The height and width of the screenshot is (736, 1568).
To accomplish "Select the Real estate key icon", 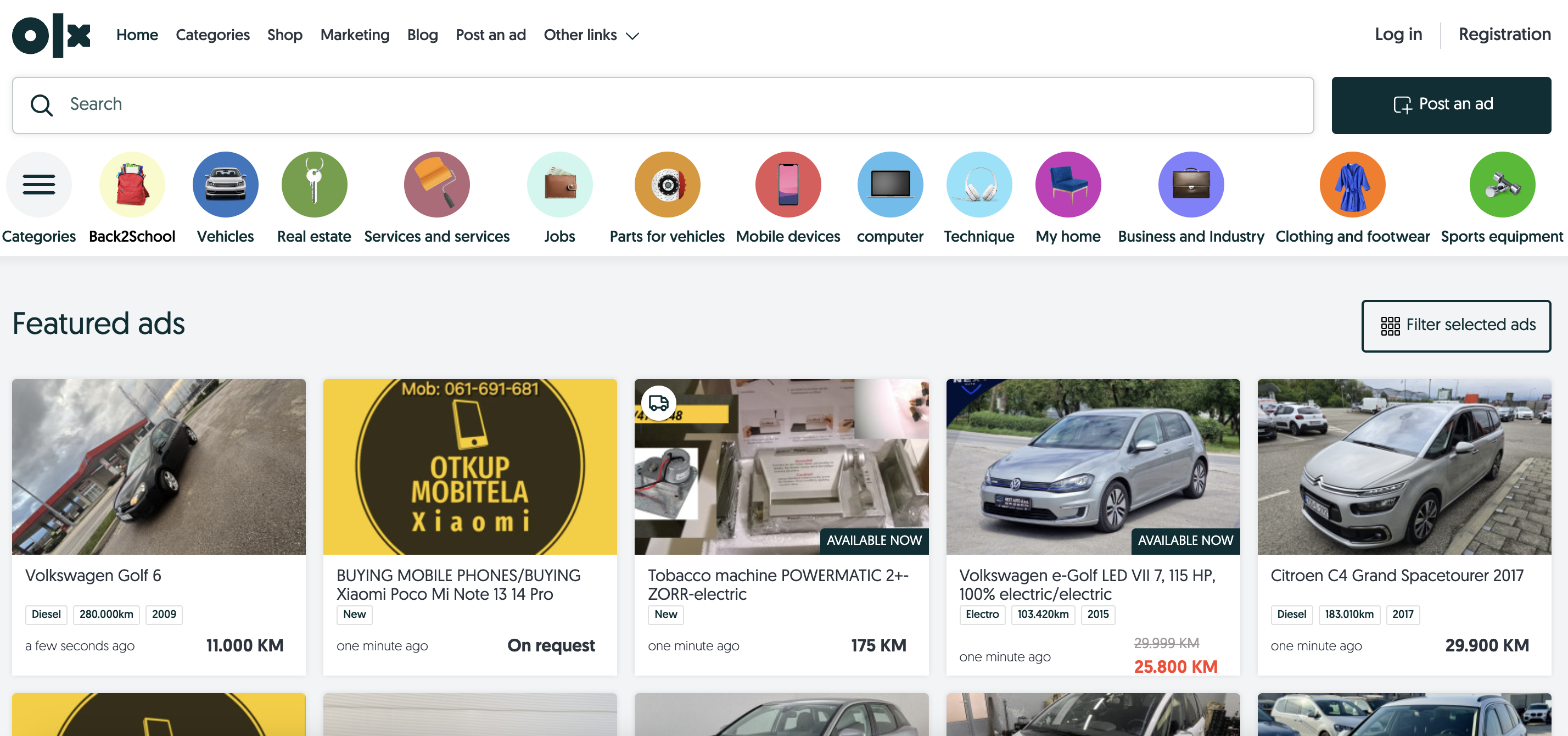I will click(x=314, y=185).
